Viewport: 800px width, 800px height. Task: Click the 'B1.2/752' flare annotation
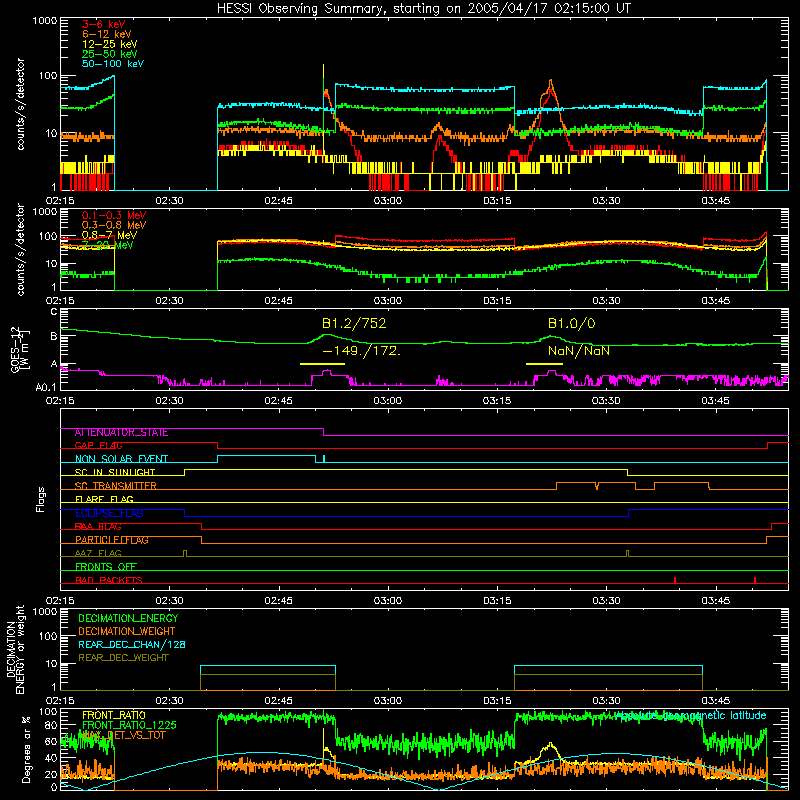pyautogui.click(x=354, y=323)
